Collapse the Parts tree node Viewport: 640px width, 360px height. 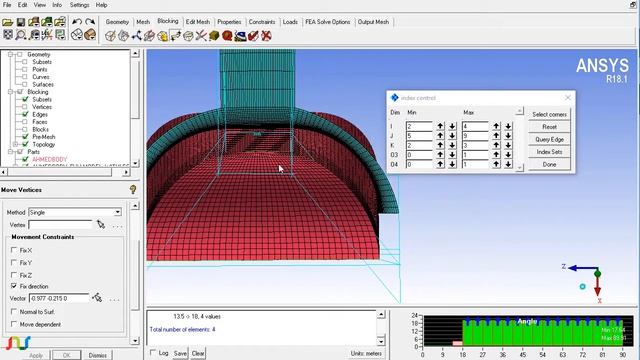pos(11,152)
